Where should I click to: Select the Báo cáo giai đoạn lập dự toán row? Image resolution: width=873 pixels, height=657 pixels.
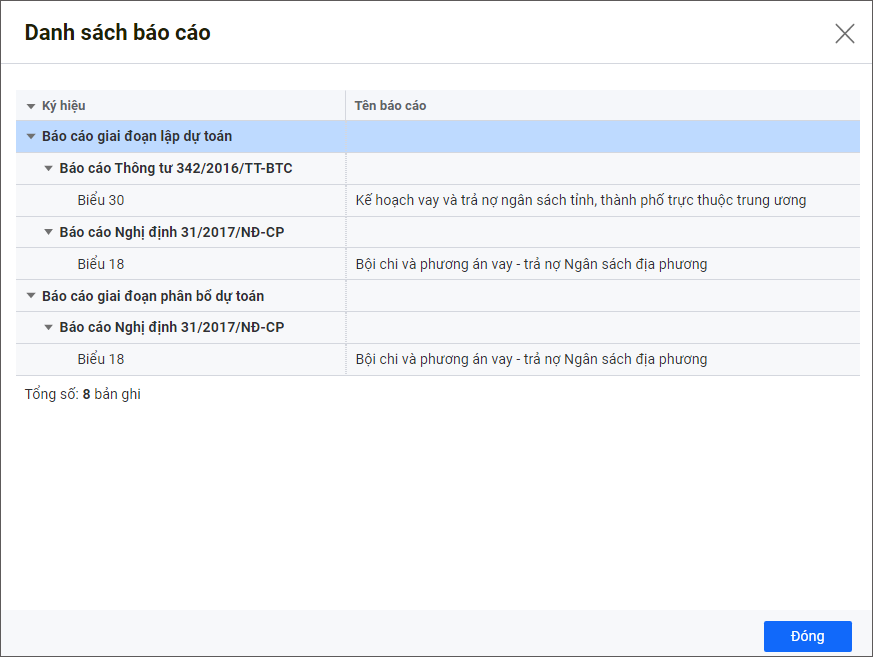[x=137, y=137]
